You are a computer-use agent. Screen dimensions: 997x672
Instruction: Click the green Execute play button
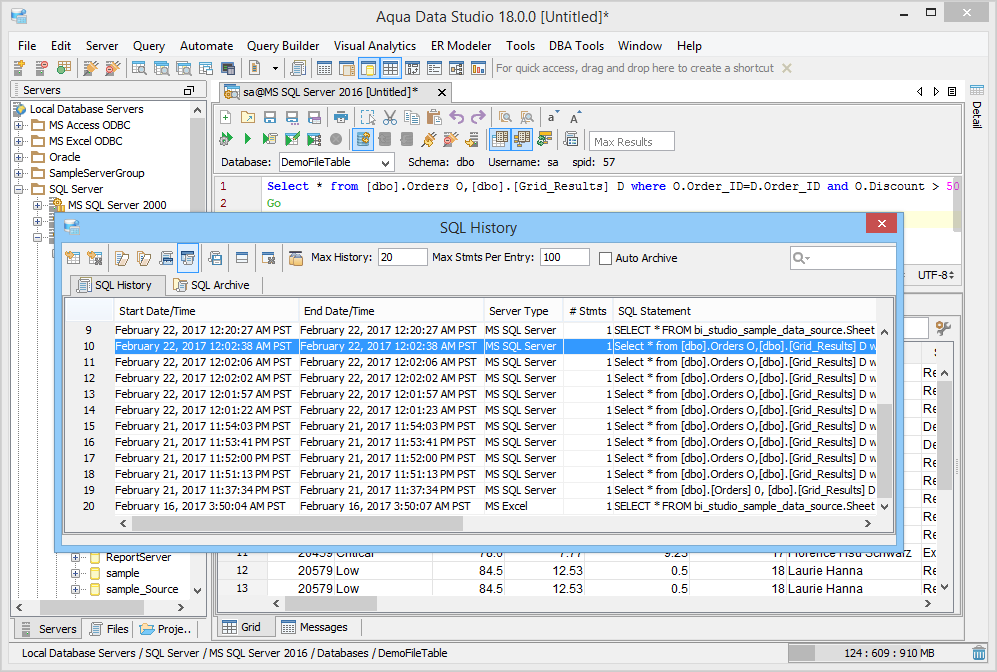tap(247, 139)
